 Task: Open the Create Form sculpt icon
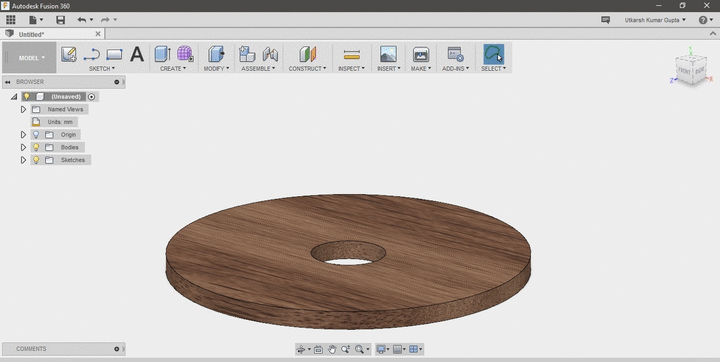click(x=185, y=54)
